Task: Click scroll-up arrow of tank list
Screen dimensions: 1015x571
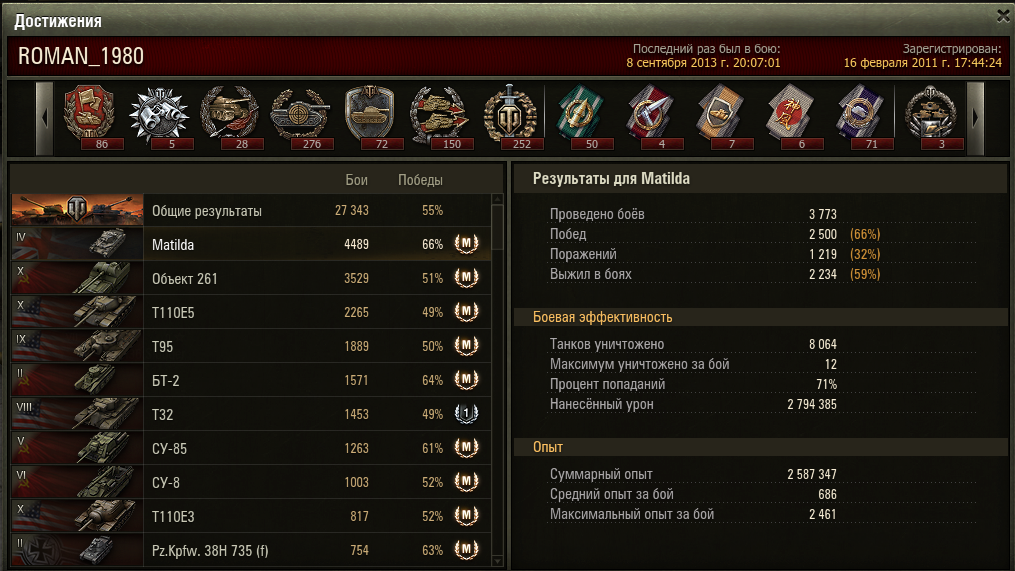Action: [497, 199]
